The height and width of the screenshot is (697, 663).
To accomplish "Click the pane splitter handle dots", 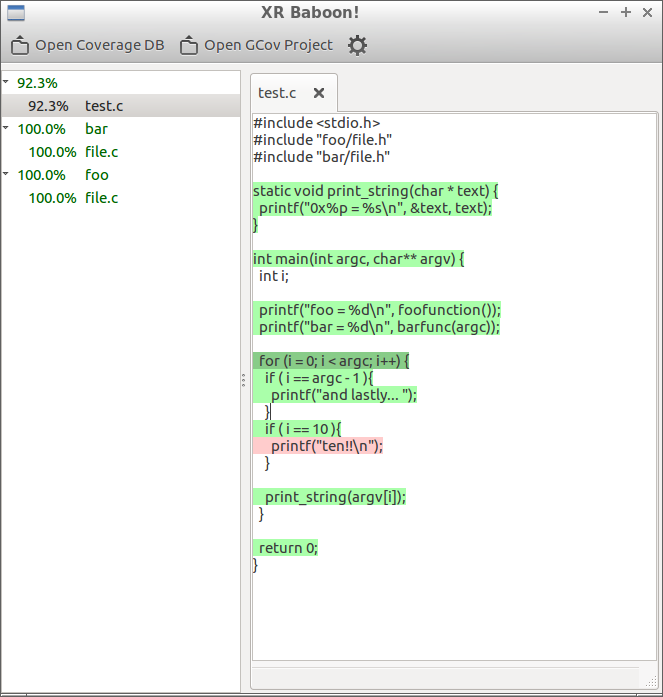I will 244,381.
